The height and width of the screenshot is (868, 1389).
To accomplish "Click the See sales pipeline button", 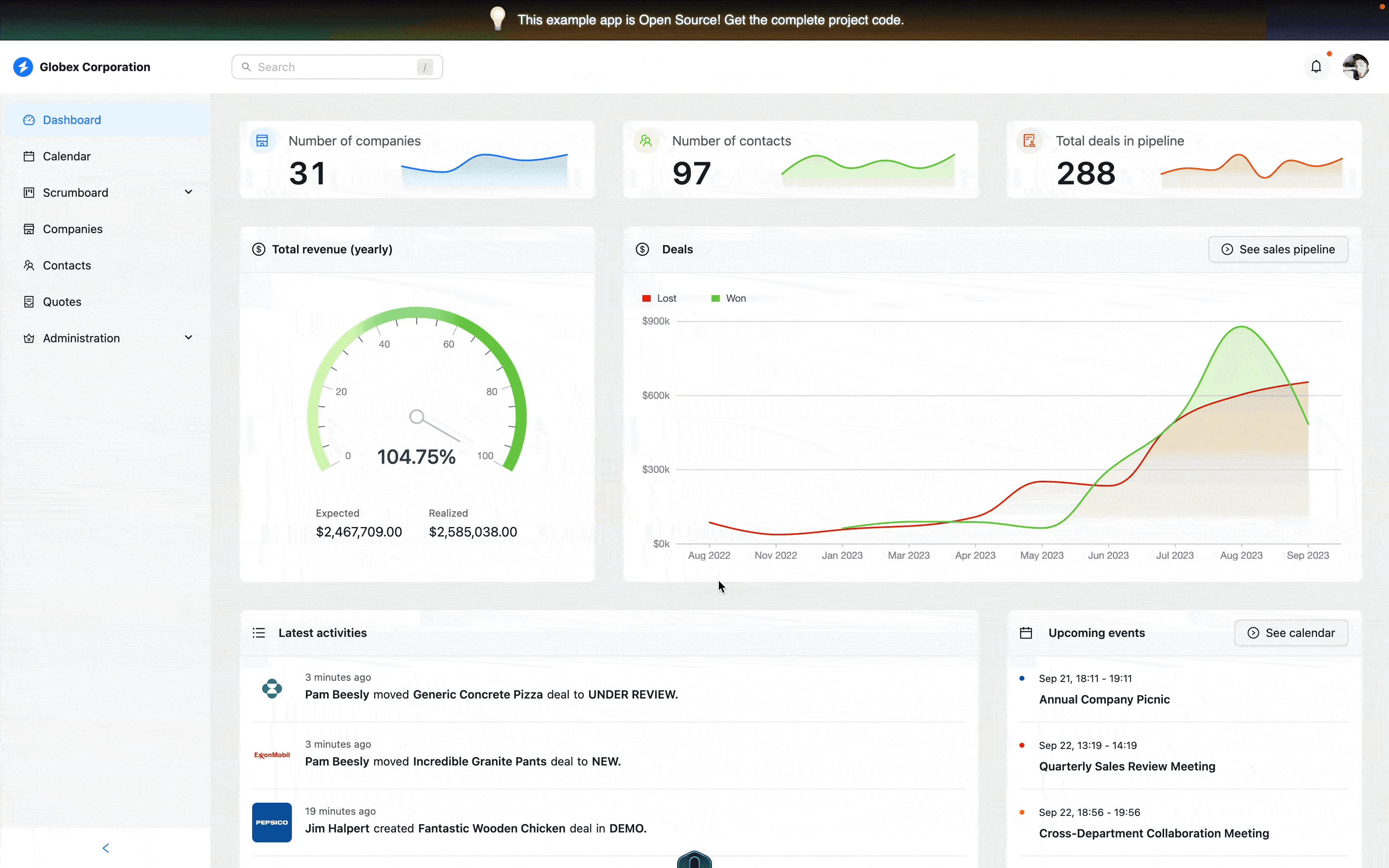I will pos(1278,249).
